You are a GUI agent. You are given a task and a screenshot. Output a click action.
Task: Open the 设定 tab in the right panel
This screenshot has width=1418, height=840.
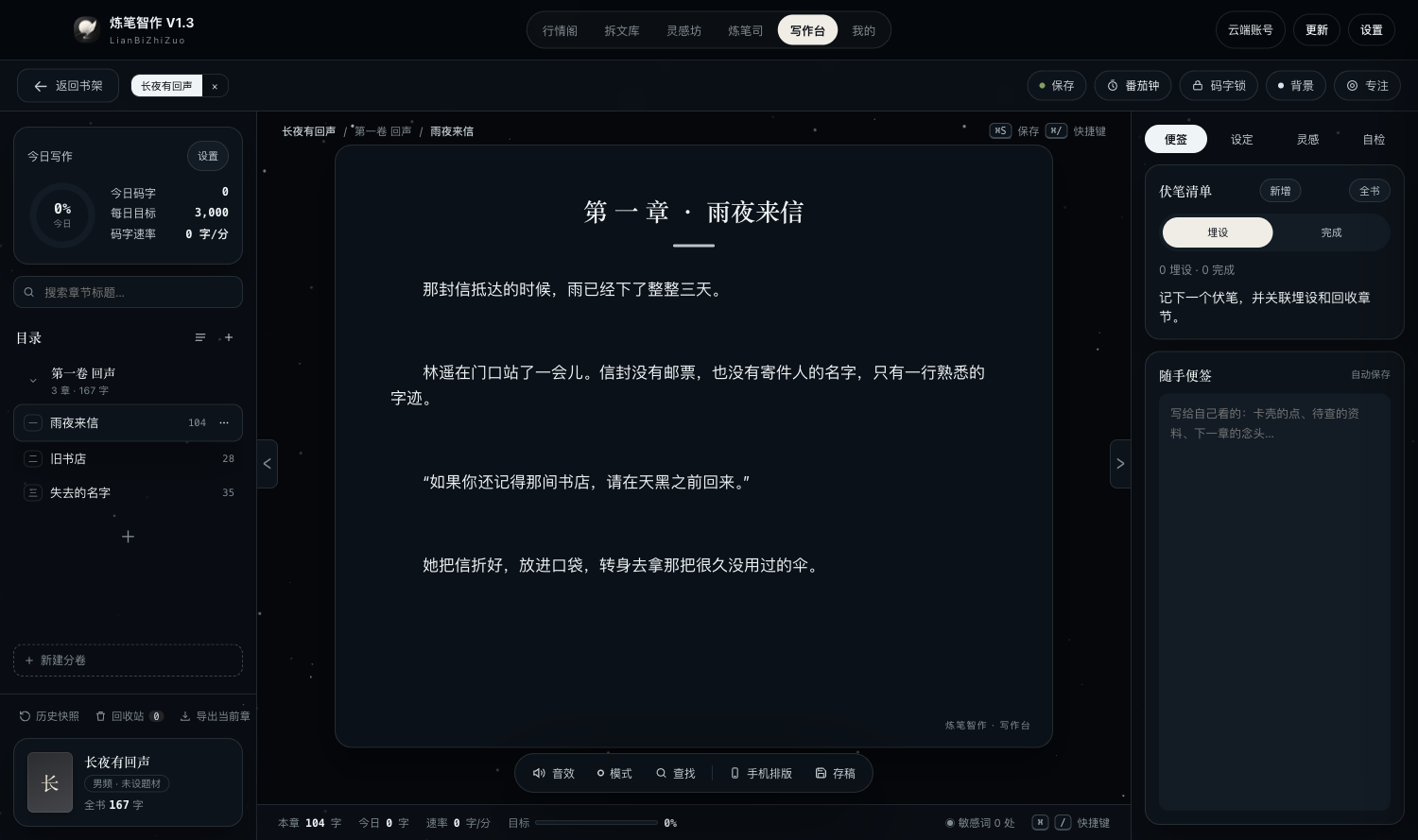(1241, 139)
